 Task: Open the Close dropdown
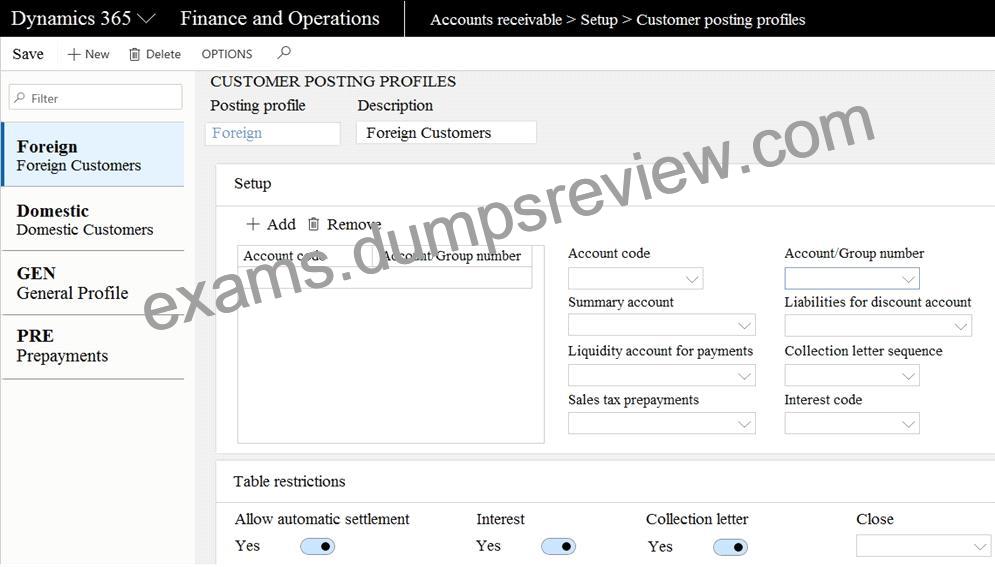click(979, 545)
